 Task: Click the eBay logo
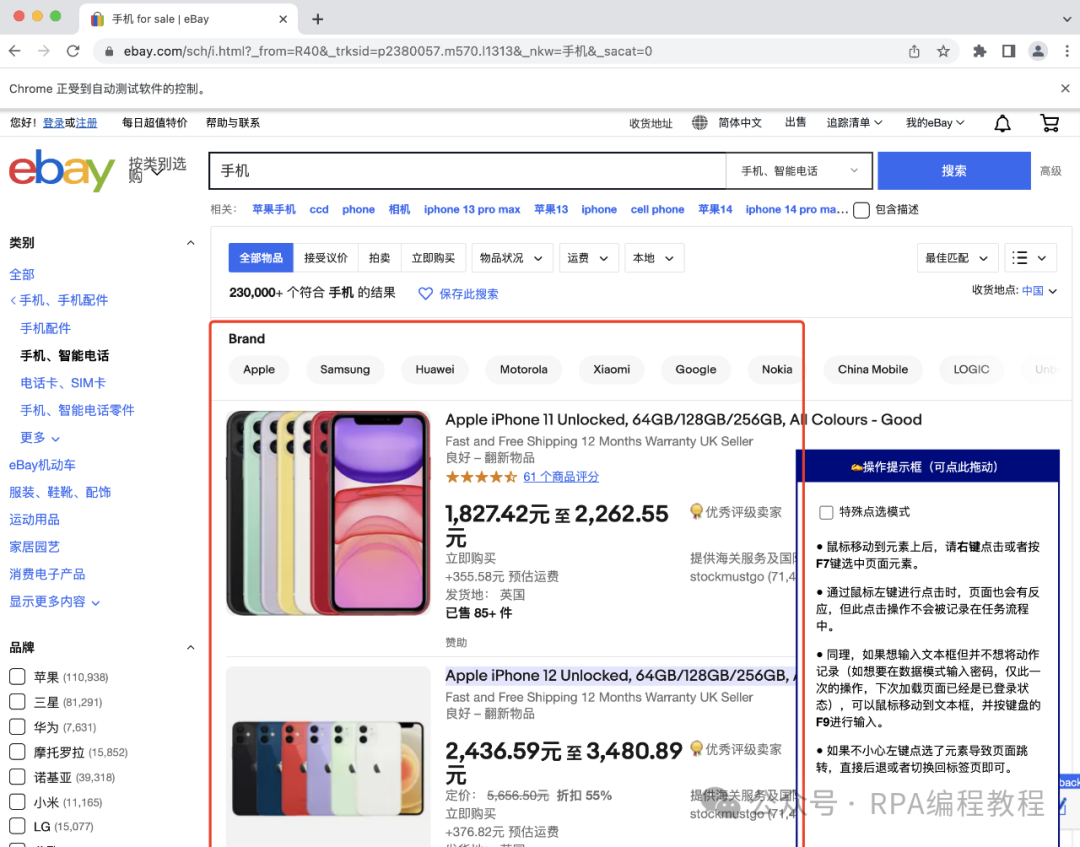coord(61,170)
